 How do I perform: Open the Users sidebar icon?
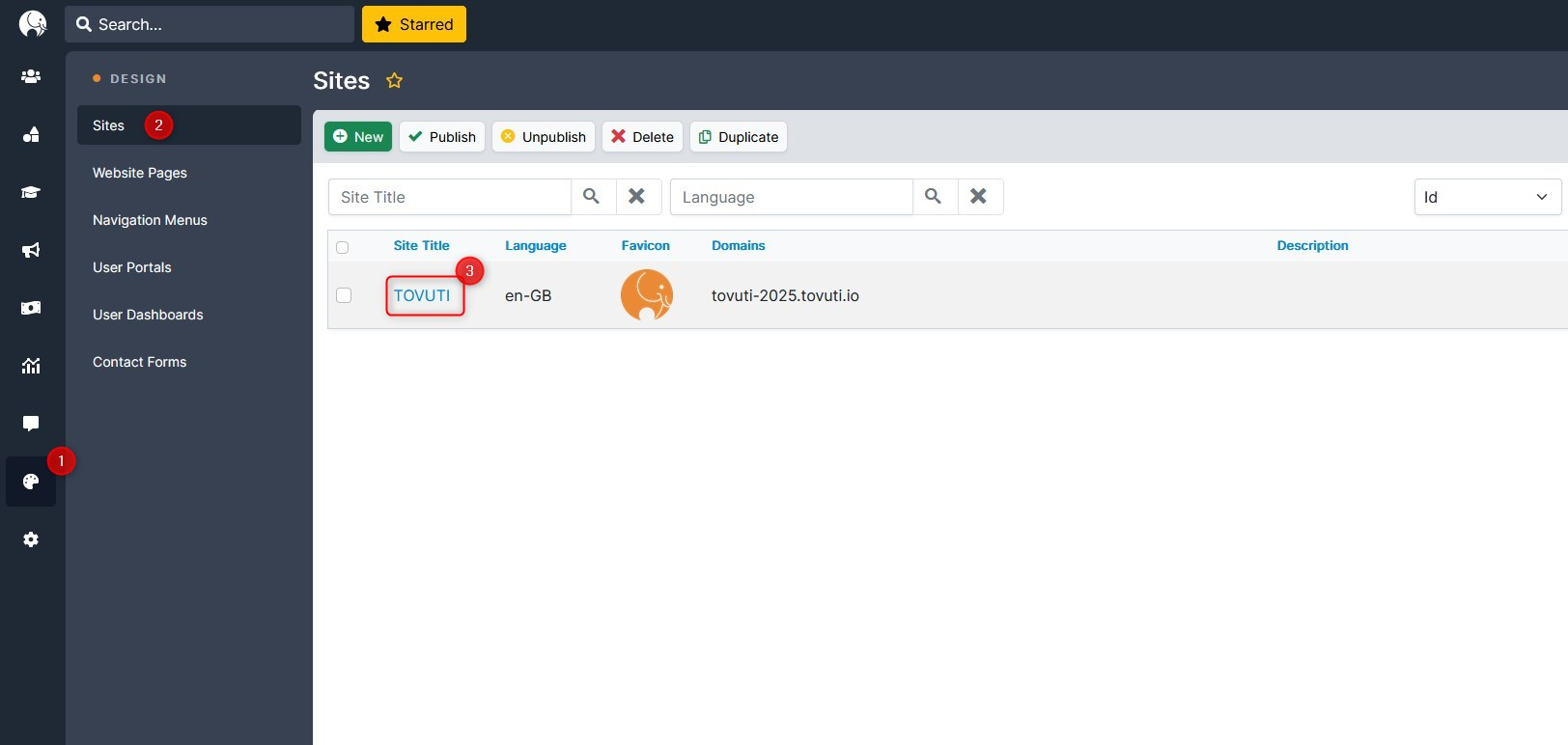[x=31, y=76]
